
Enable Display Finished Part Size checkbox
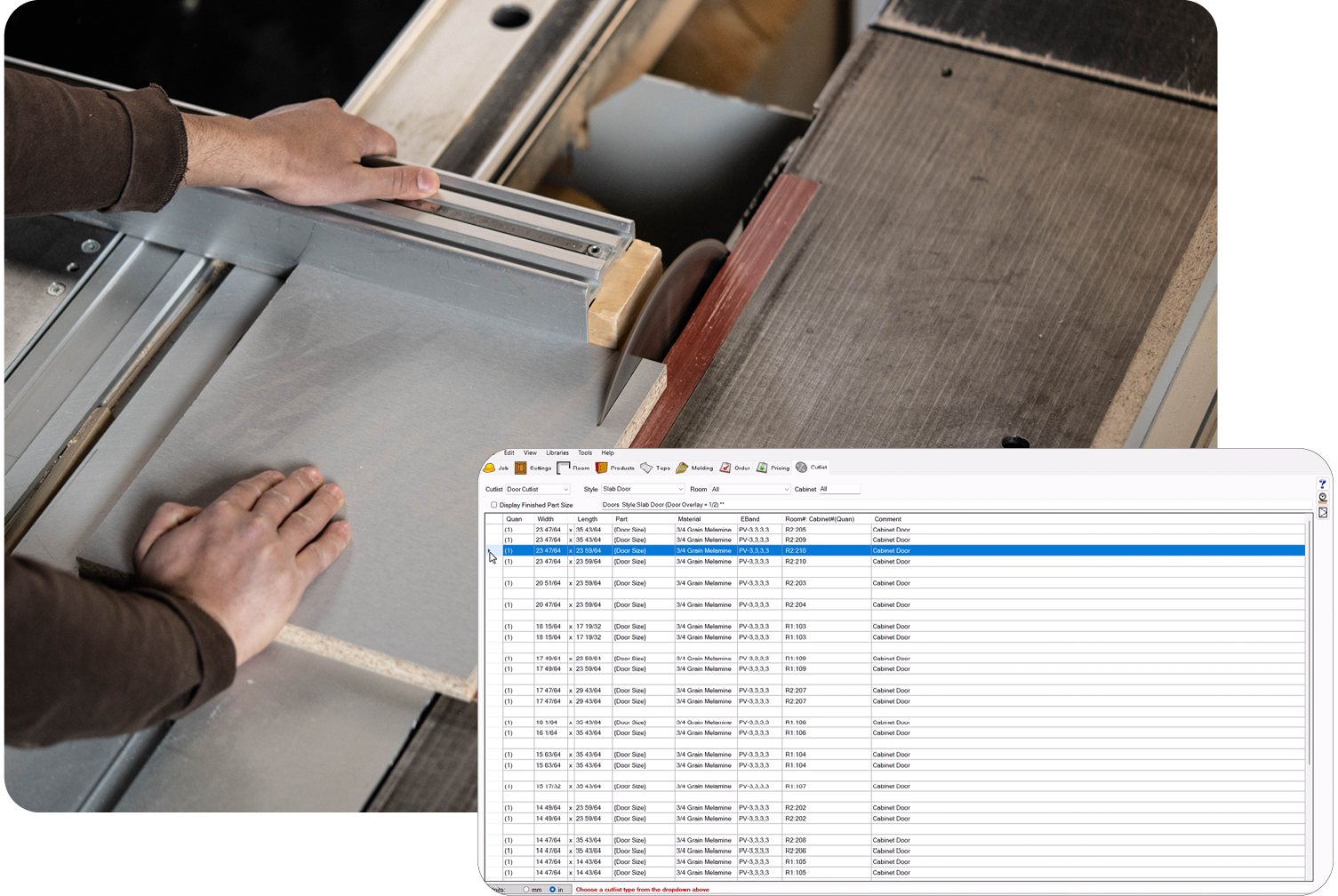pos(494,505)
